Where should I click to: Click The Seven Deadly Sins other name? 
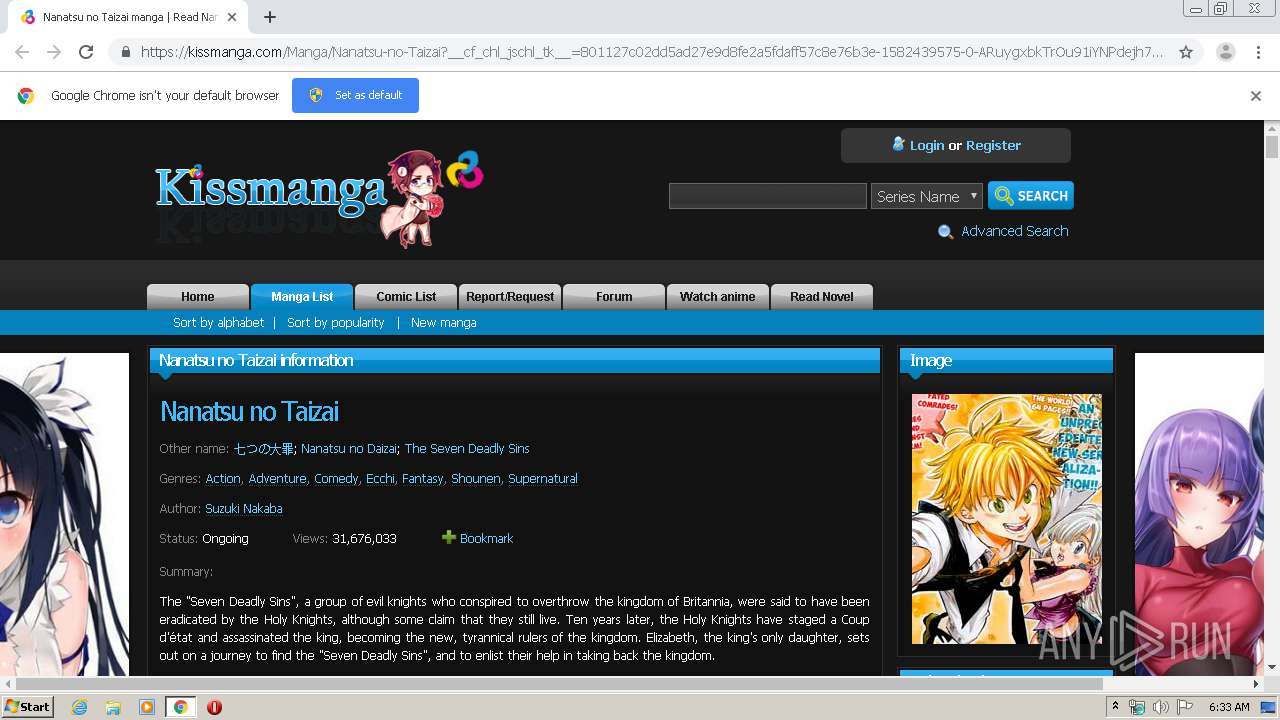467,448
